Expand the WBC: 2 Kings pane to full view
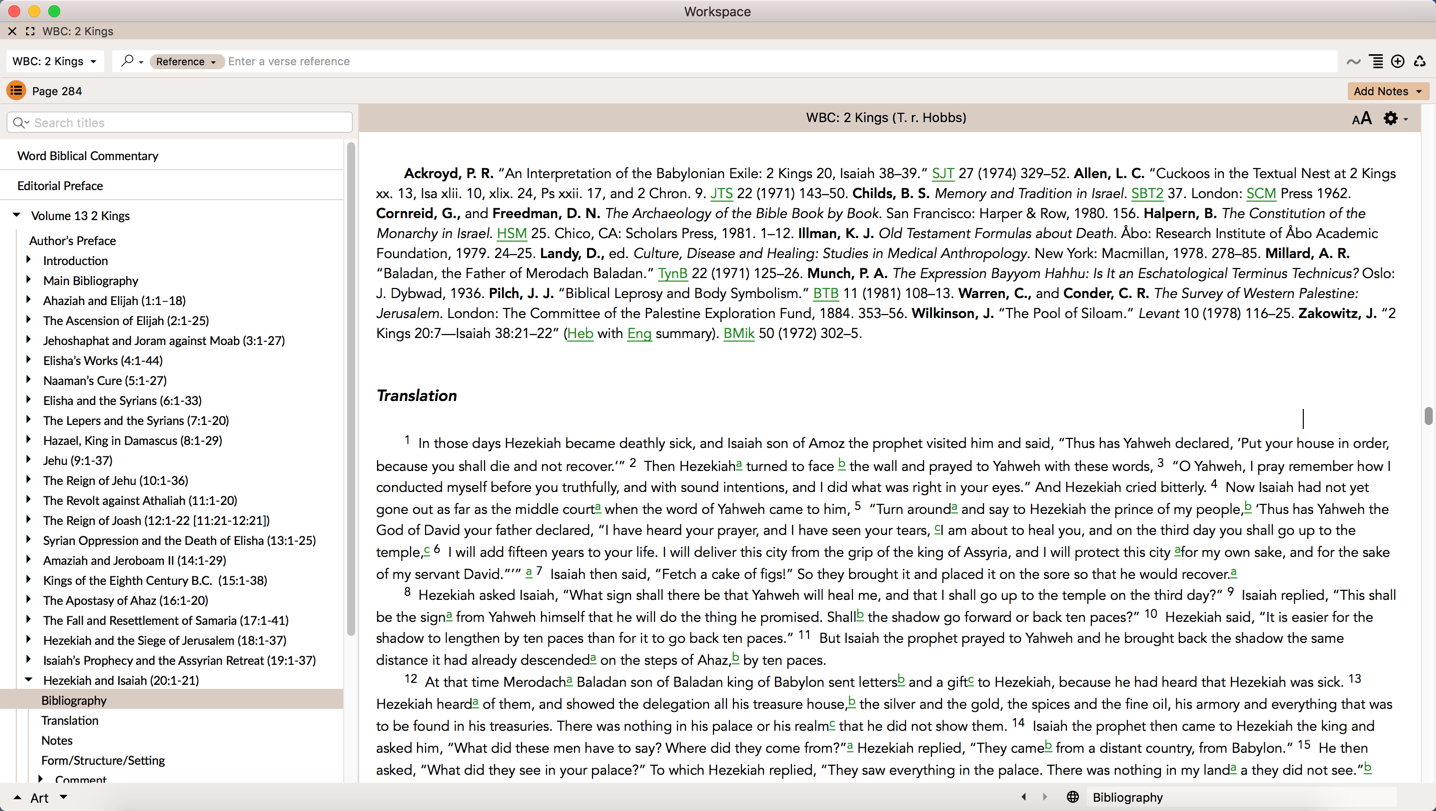This screenshot has height=811, width=1436. tap(30, 31)
